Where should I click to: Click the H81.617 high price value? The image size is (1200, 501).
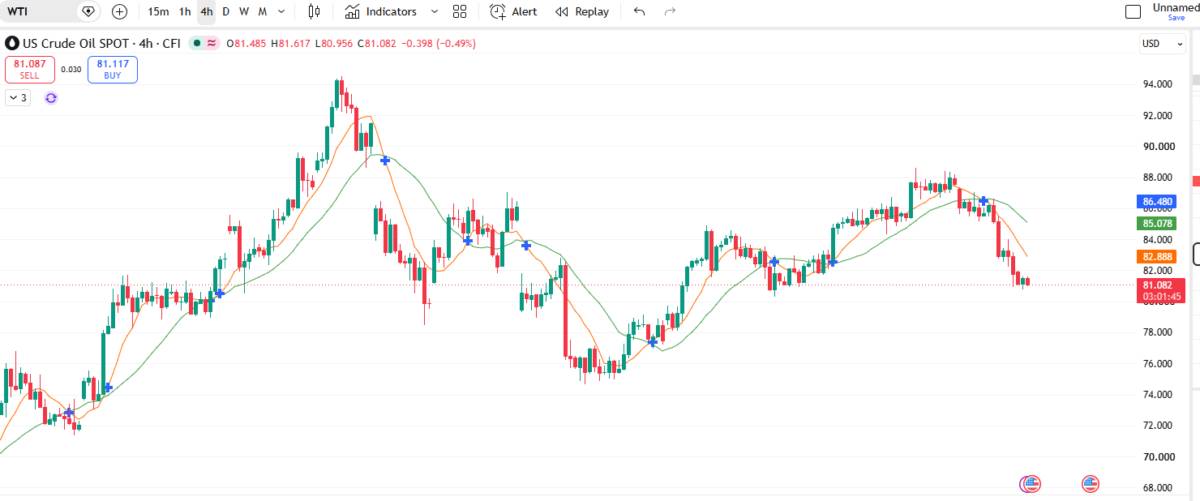(290, 43)
